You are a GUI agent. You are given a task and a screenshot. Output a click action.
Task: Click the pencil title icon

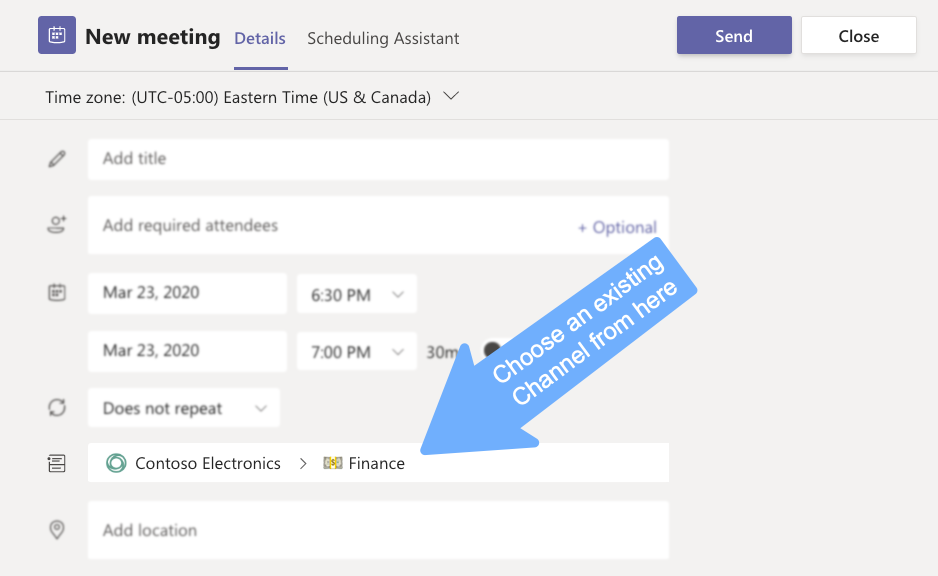coord(57,159)
